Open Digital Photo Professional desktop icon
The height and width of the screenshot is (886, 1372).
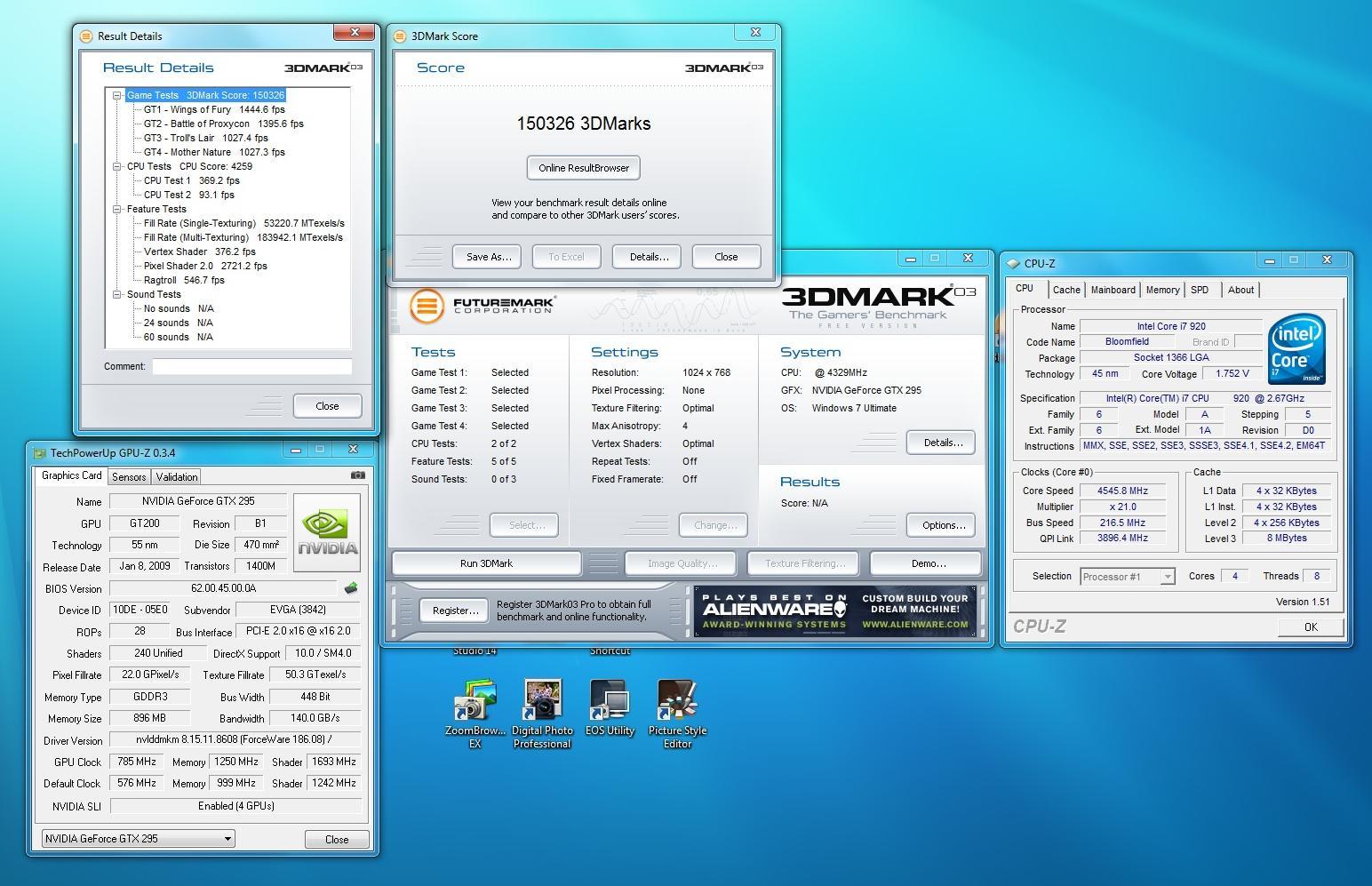coord(542,714)
